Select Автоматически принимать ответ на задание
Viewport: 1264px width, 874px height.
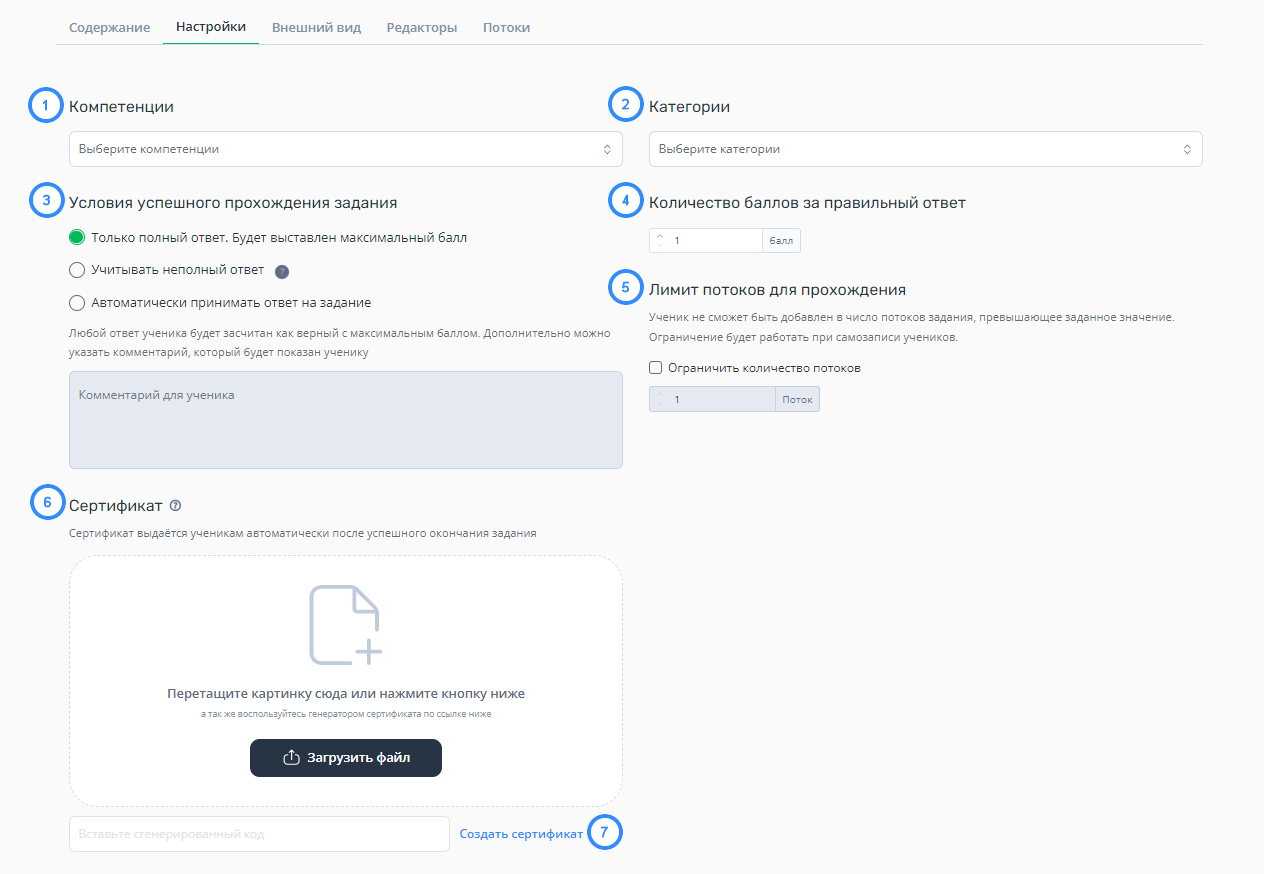(x=77, y=302)
